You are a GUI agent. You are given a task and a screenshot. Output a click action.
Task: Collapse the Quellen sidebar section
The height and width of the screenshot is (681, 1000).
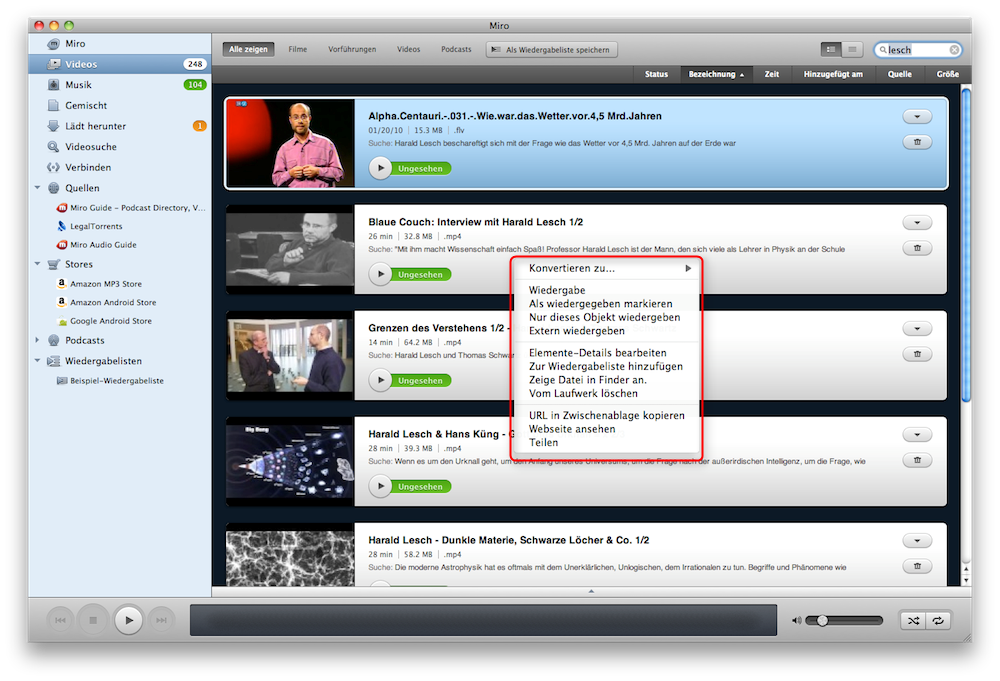(x=38, y=188)
